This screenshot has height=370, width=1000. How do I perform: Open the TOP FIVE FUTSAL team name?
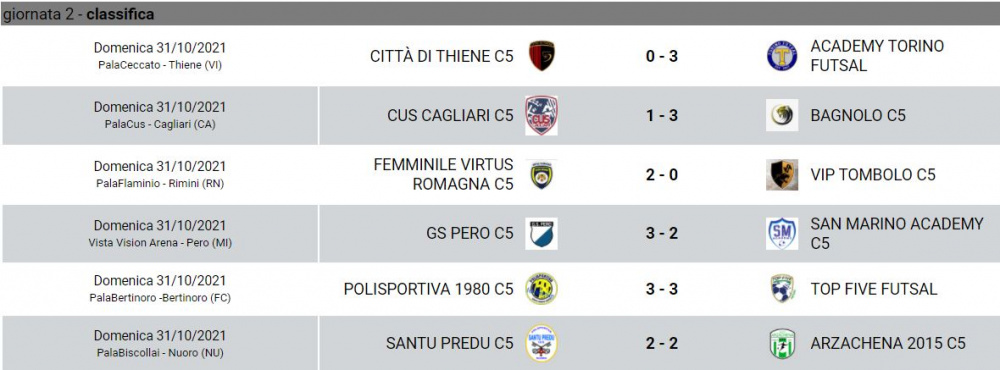coord(874,289)
